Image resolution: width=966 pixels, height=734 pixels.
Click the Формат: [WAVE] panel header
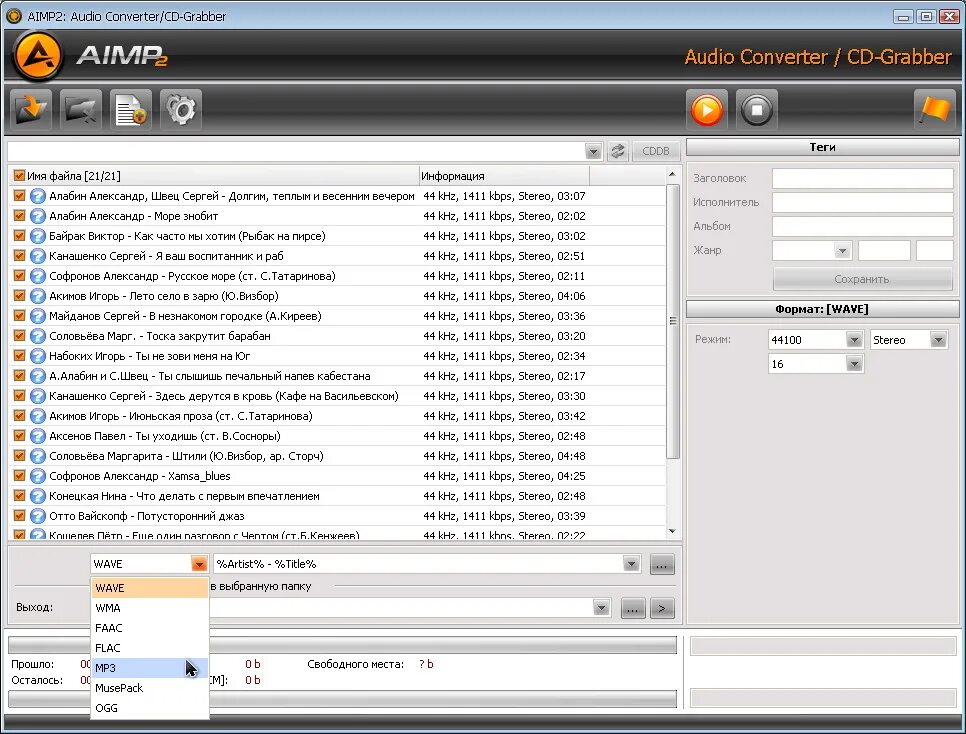822,309
